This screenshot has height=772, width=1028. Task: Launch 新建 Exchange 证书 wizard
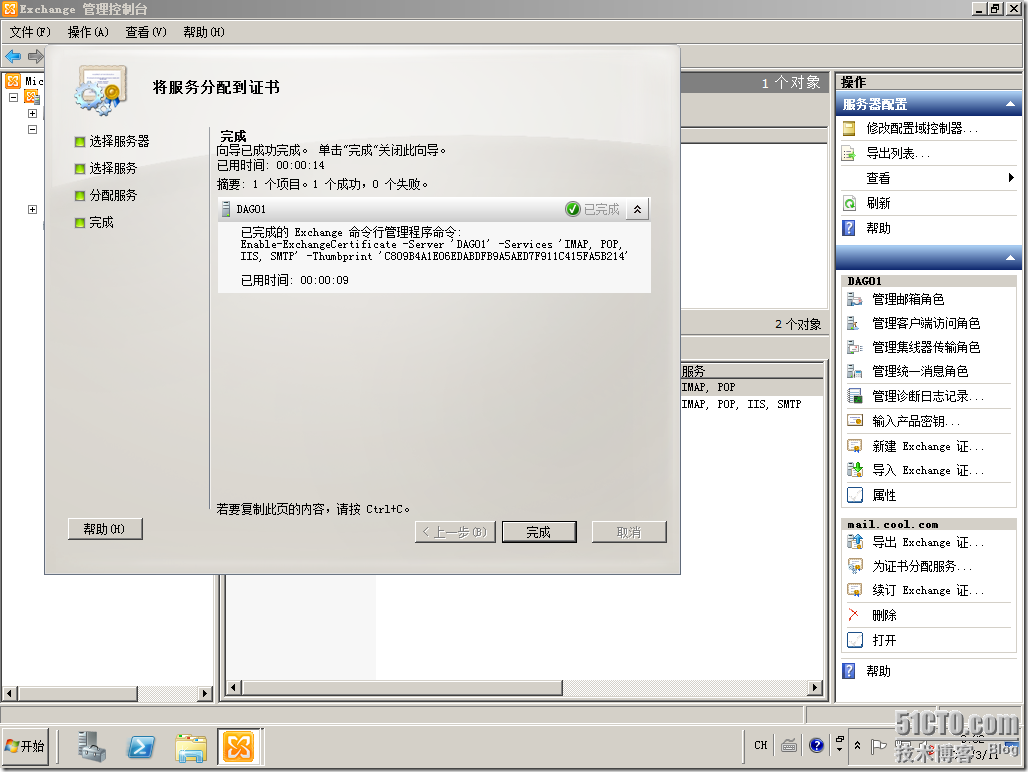pyautogui.click(x=918, y=446)
